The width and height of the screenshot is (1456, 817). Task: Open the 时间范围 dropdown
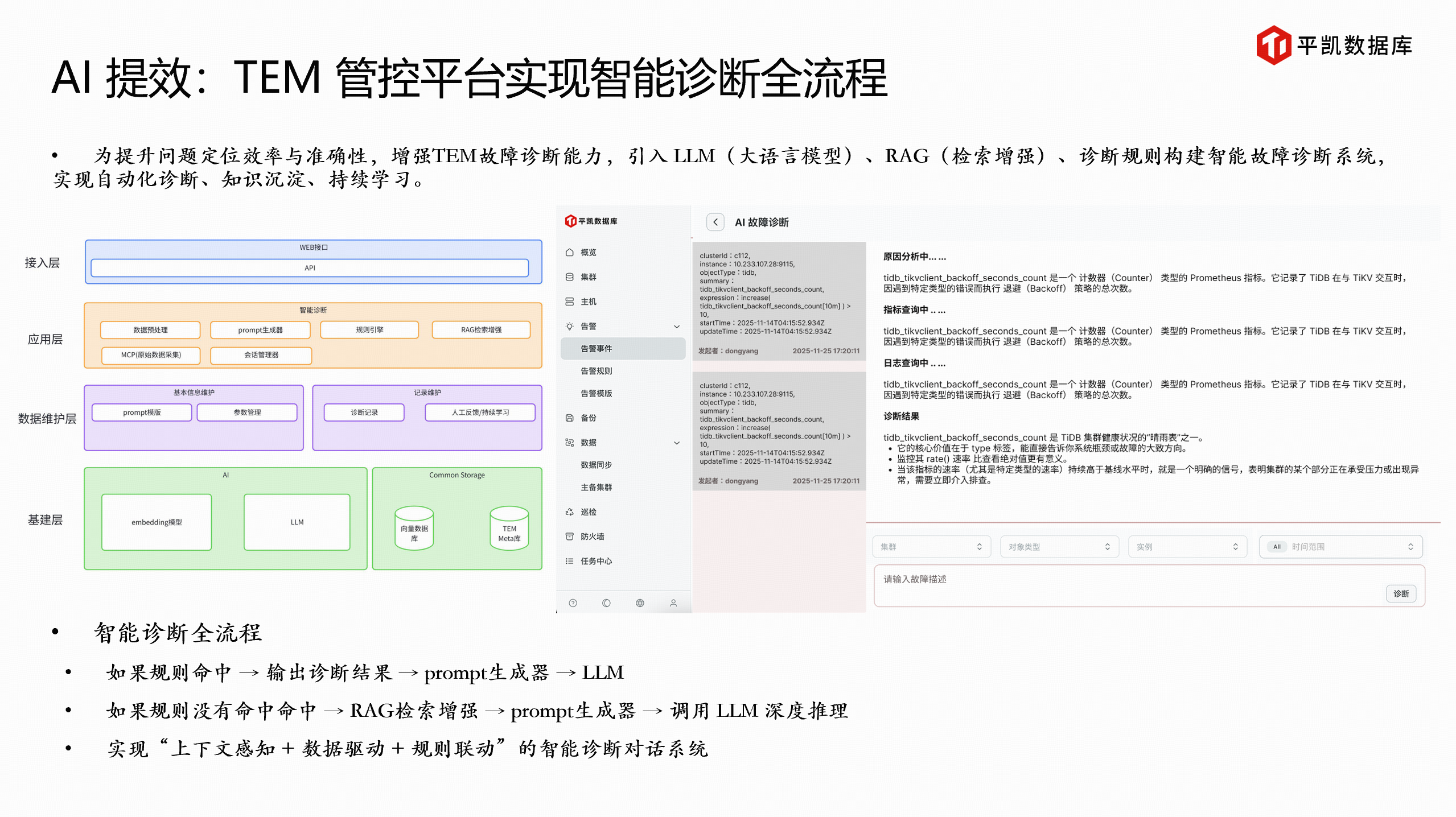point(1340,546)
